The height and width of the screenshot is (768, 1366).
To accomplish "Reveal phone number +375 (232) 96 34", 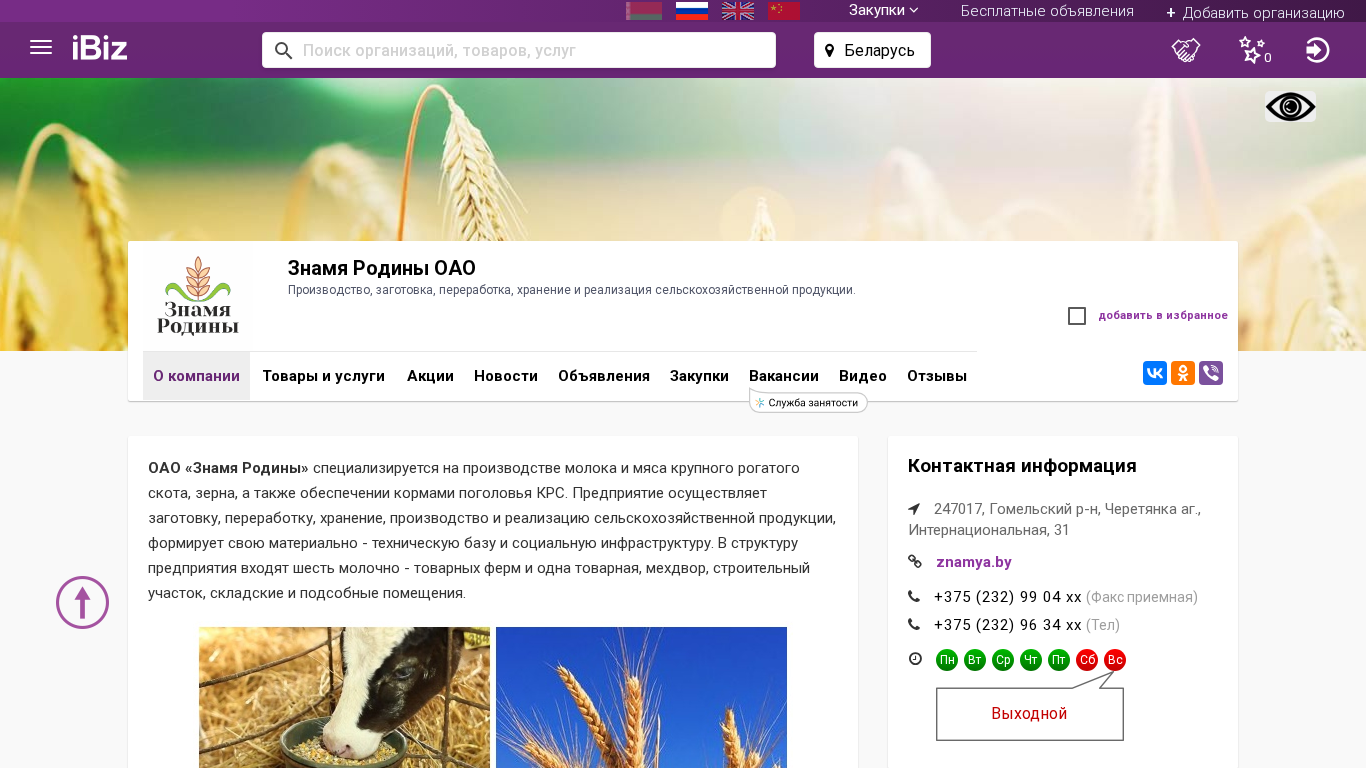I will point(1008,625).
